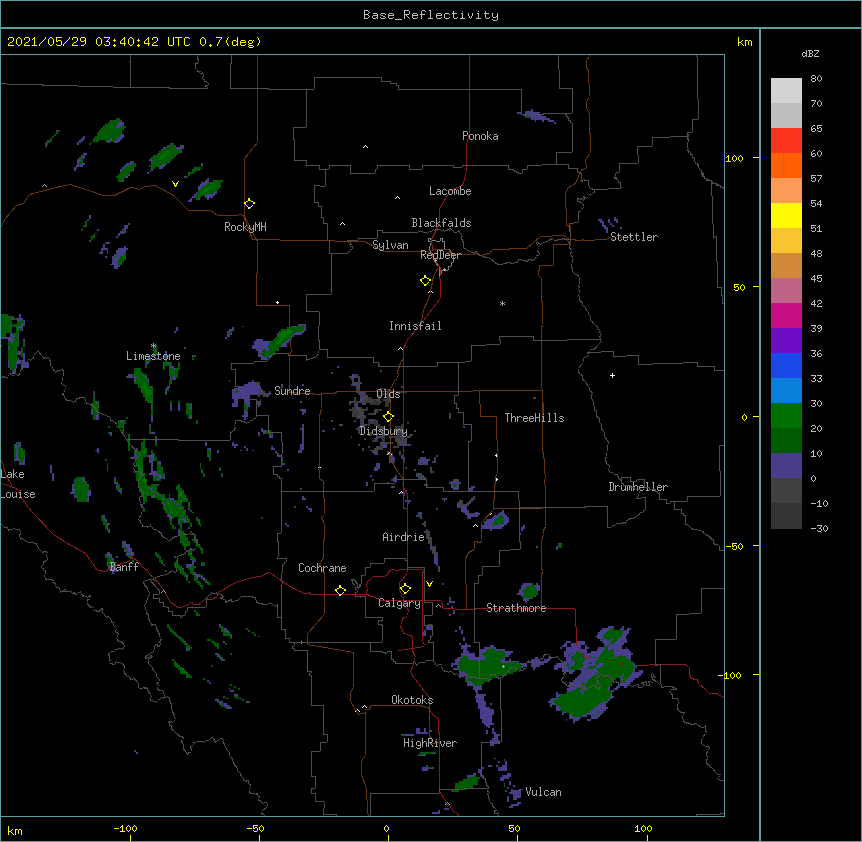Click the yellow V marker northeast of Calgary
This screenshot has width=862, height=842.
coord(429,584)
